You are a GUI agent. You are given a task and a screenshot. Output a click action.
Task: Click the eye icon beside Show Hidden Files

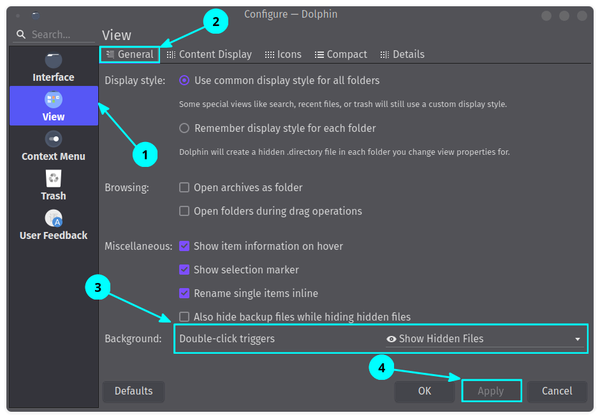pyautogui.click(x=391, y=339)
